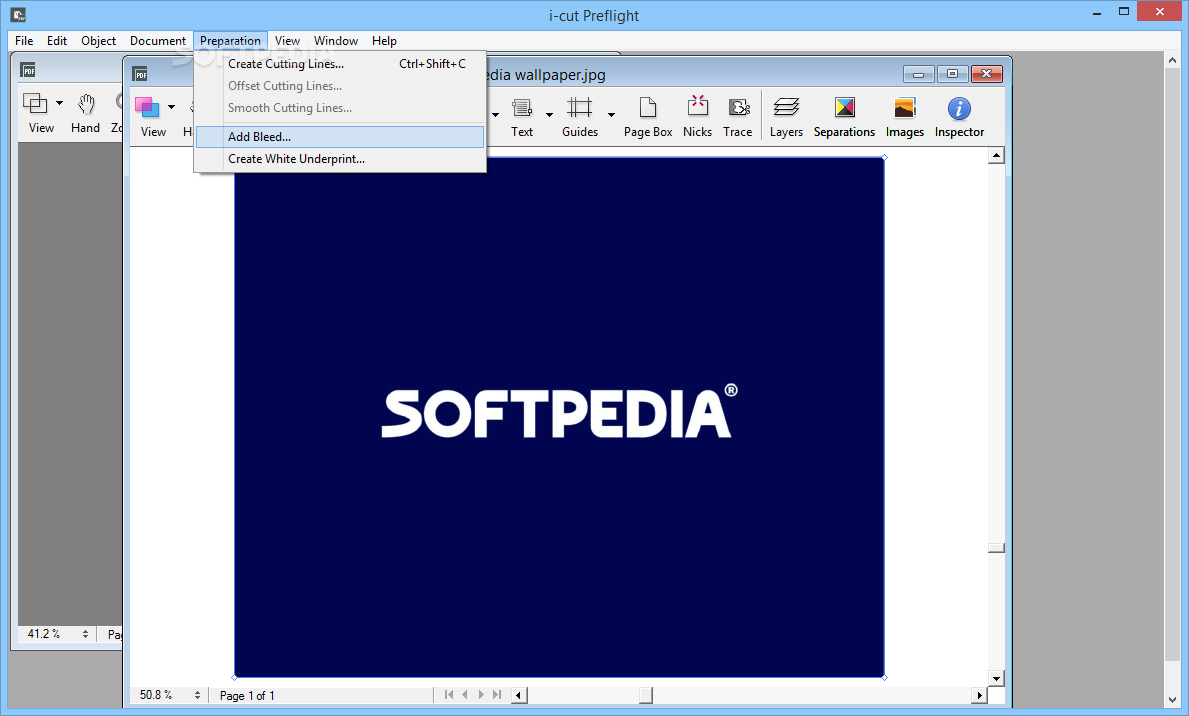
Task: Open the Layers panel
Action: [786, 117]
